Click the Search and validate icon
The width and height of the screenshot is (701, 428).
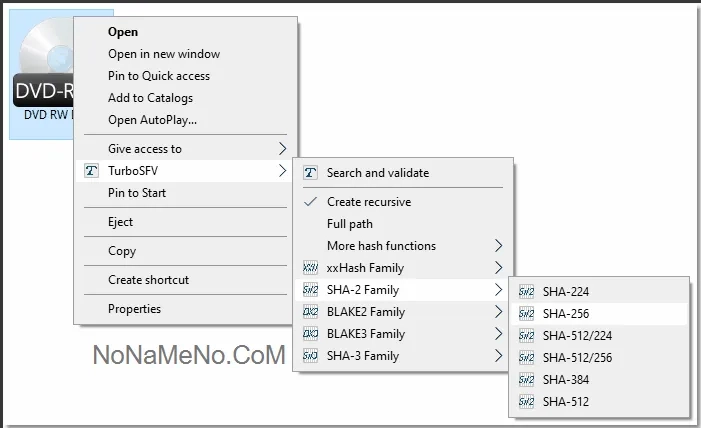[310, 173]
